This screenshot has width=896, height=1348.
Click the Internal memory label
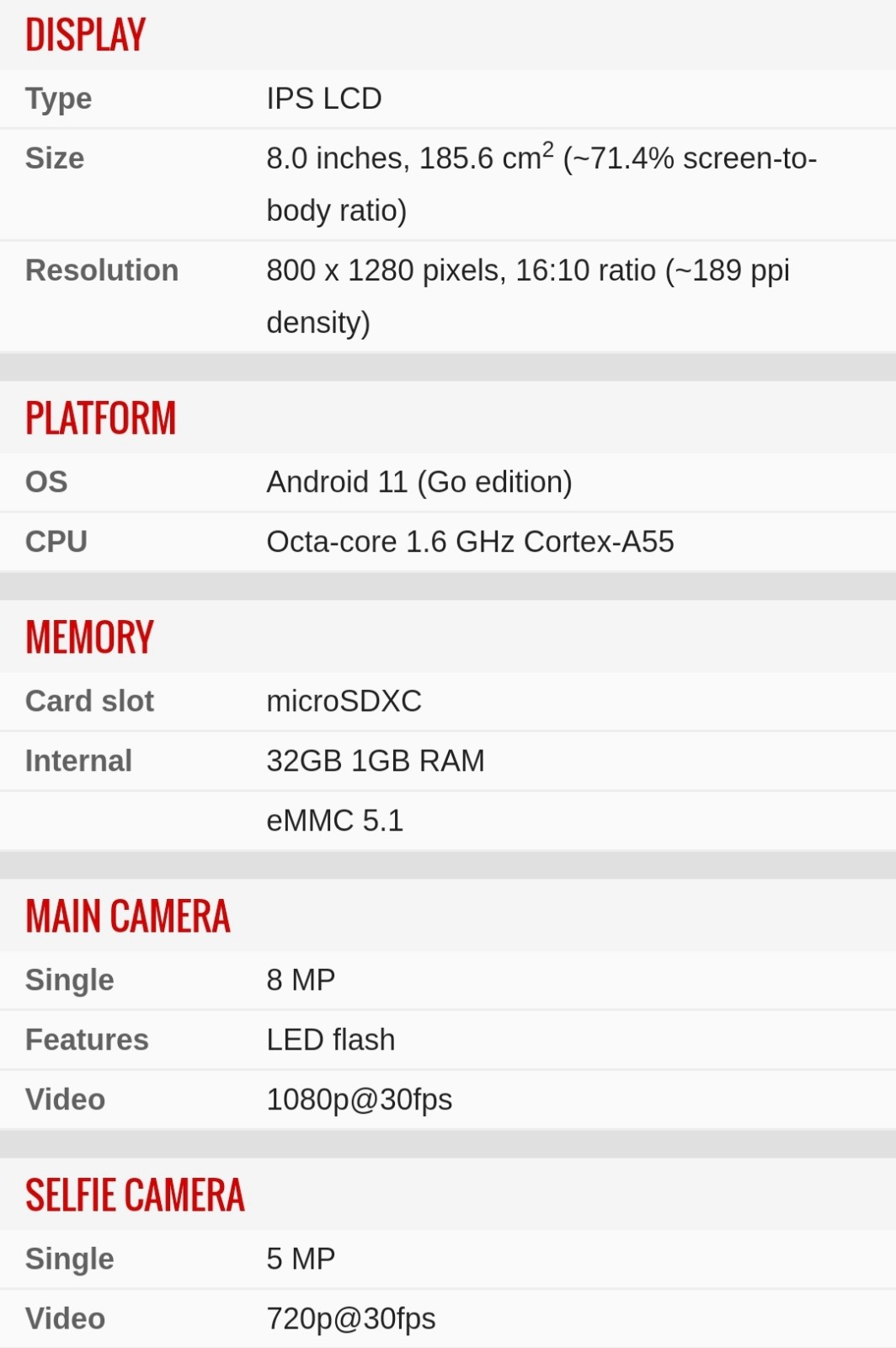(x=78, y=761)
